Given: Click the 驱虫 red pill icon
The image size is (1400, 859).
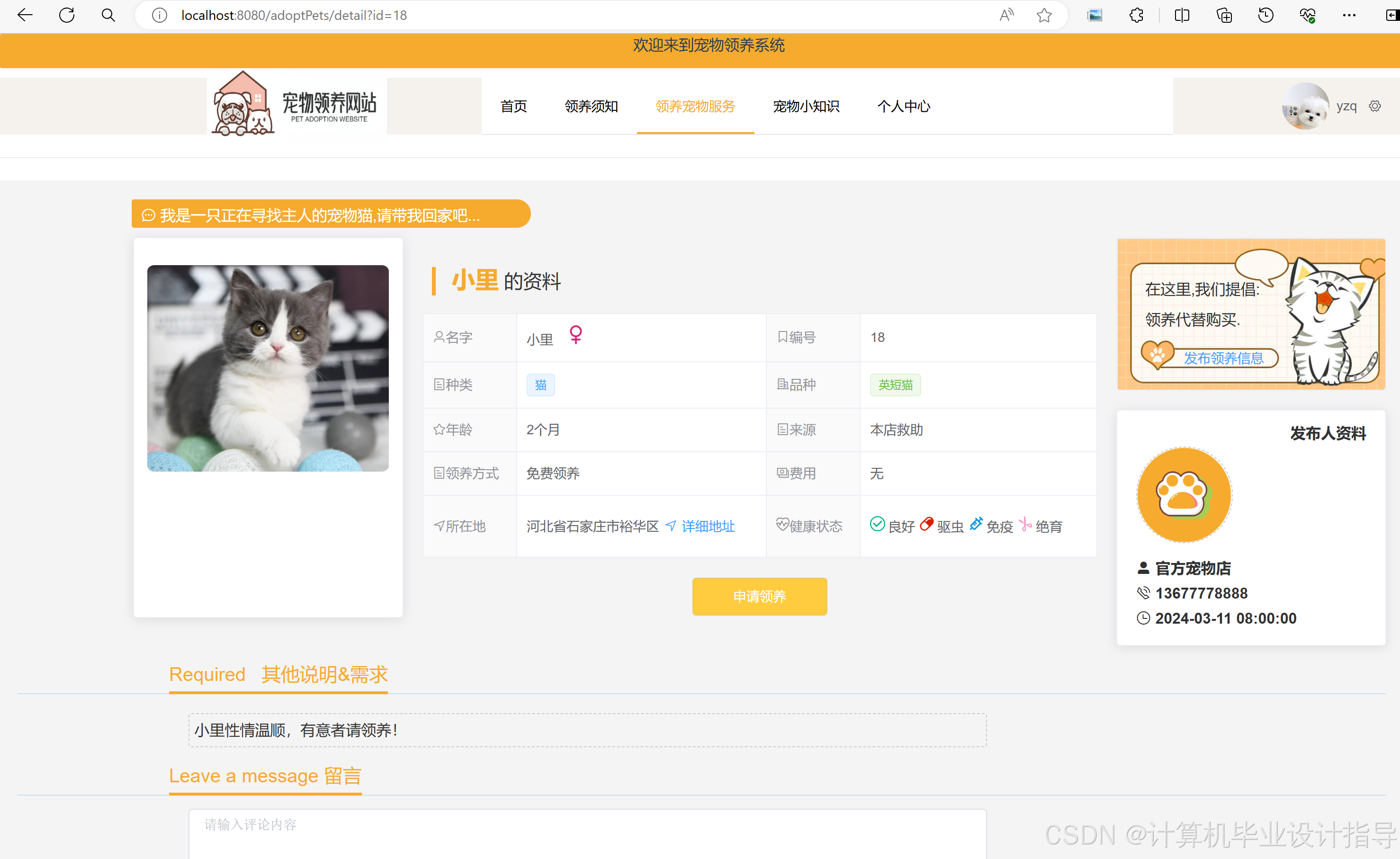Looking at the screenshot, I should [x=927, y=524].
